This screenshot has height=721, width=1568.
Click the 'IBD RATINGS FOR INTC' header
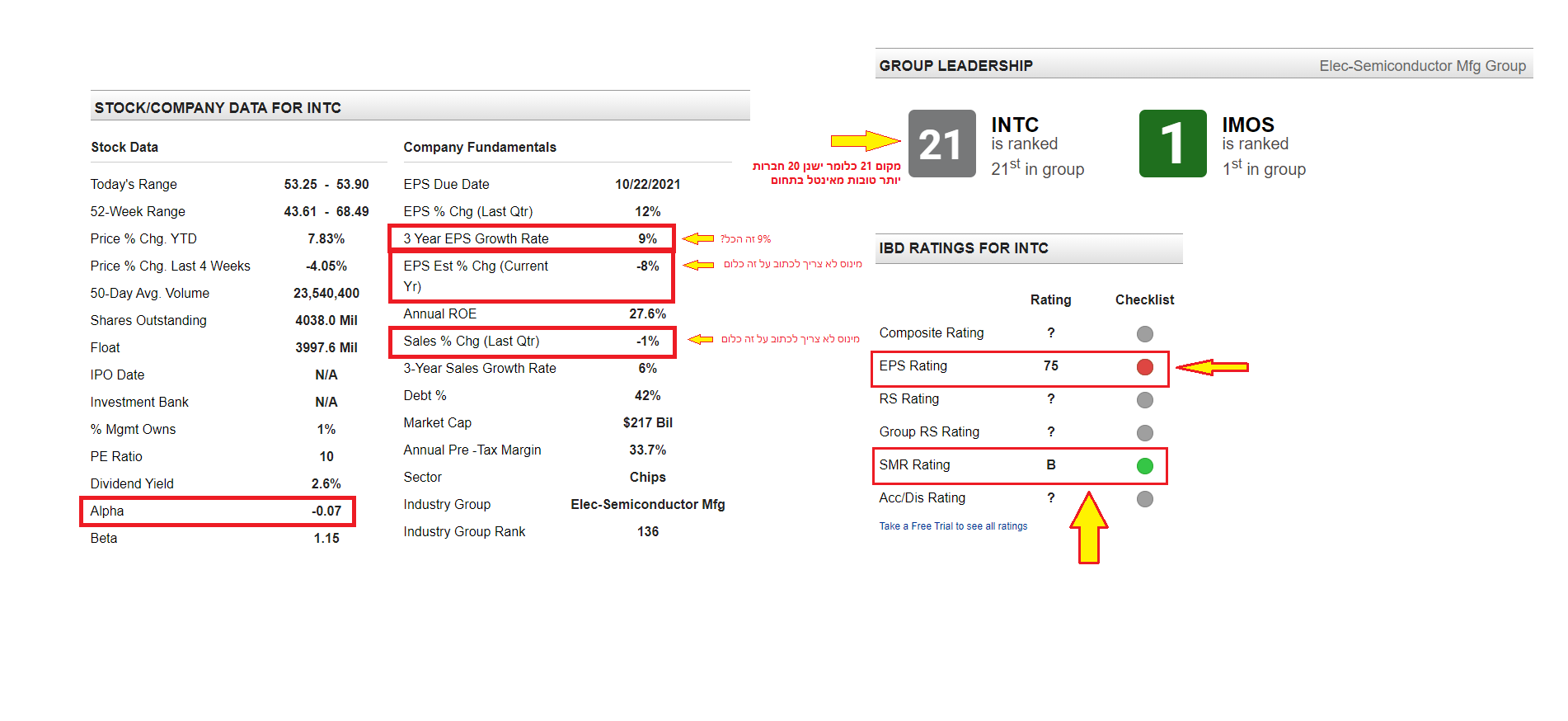964,248
